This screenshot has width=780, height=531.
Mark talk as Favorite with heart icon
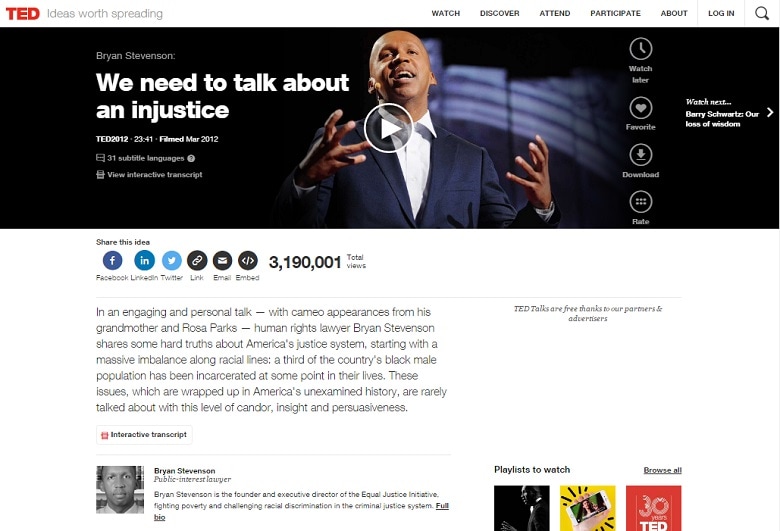point(641,108)
